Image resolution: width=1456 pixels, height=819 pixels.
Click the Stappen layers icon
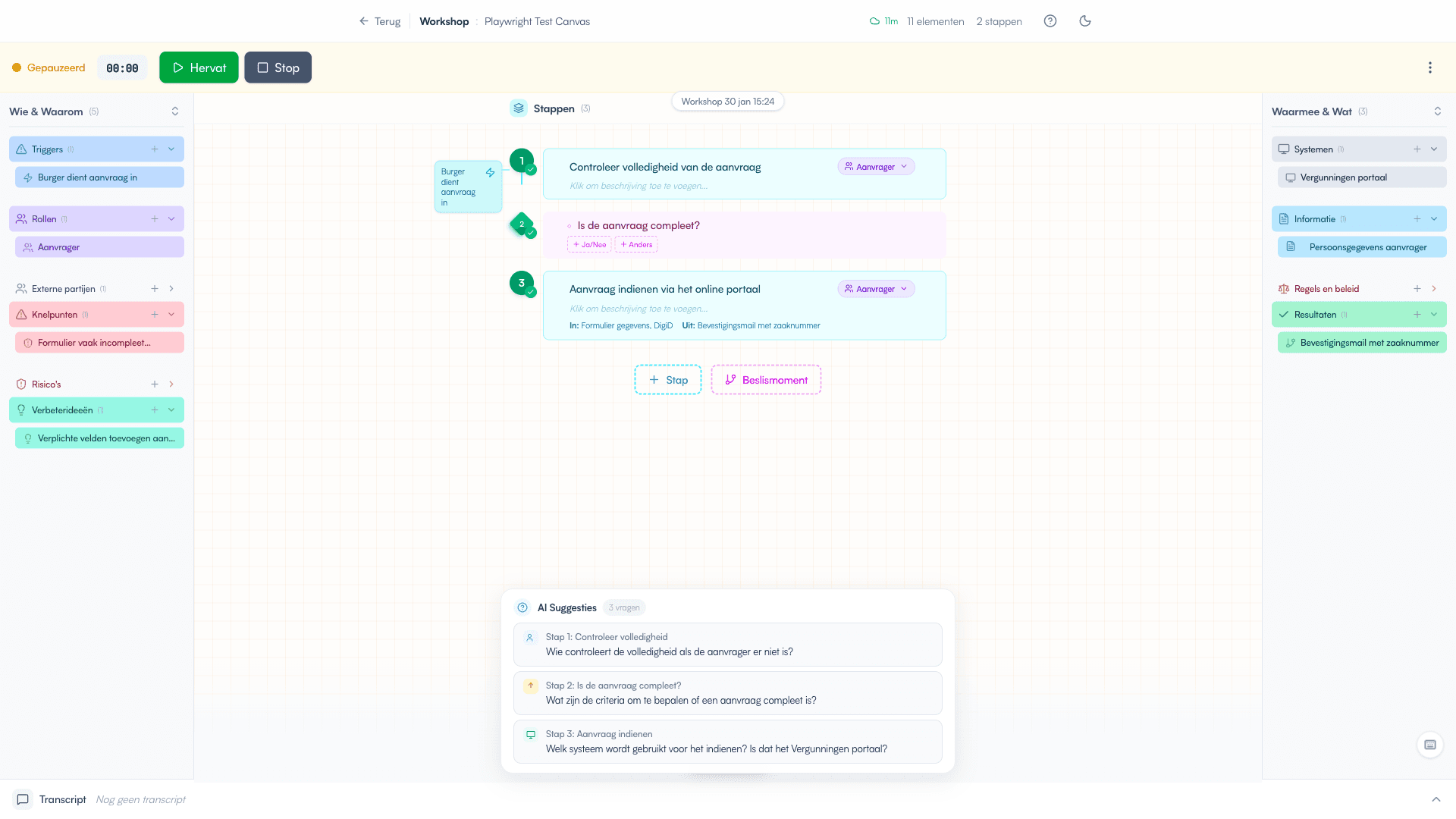(519, 108)
